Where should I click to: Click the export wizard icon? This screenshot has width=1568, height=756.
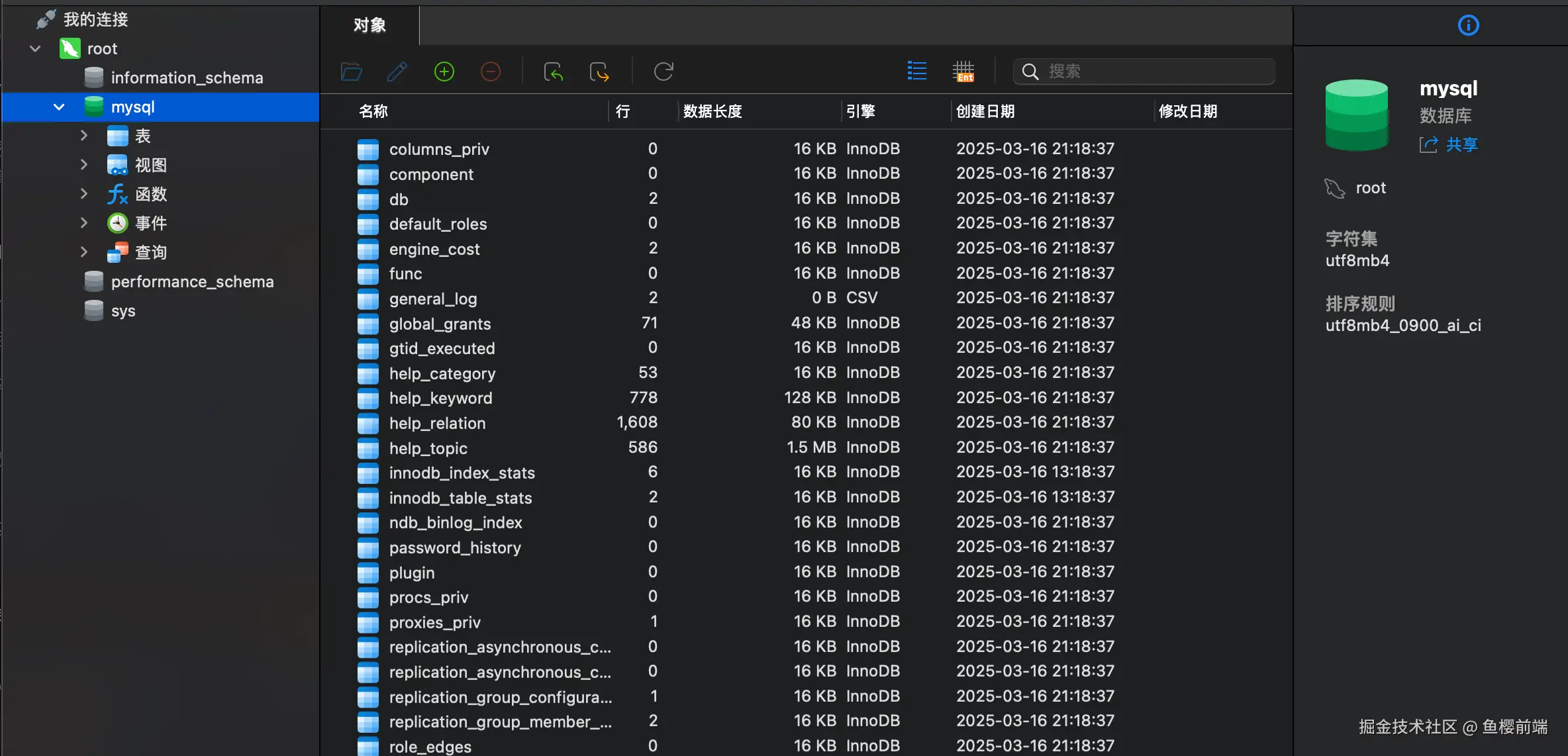click(599, 71)
